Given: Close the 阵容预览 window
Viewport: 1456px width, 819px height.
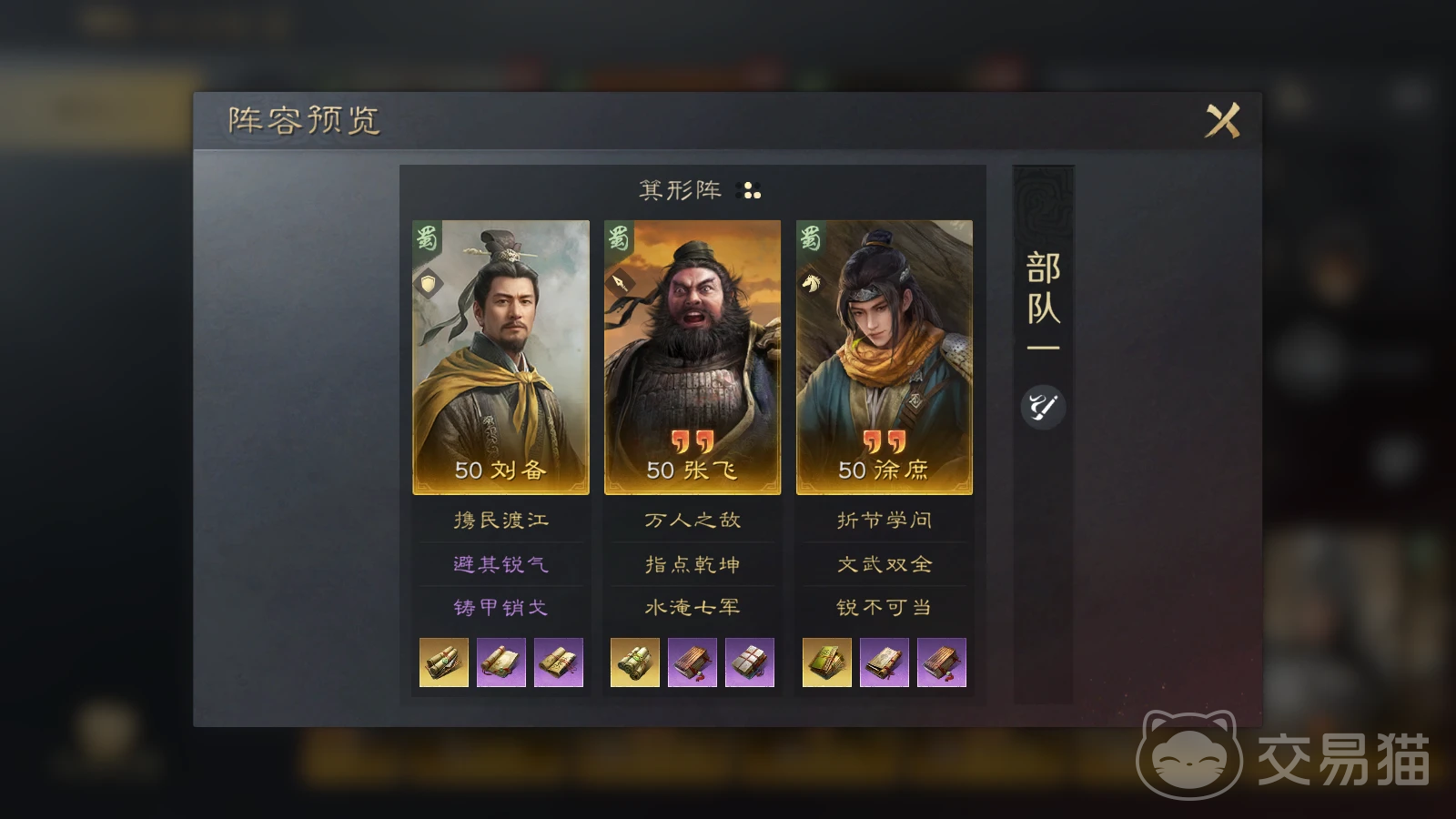Looking at the screenshot, I should click(x=1222, y=120).
